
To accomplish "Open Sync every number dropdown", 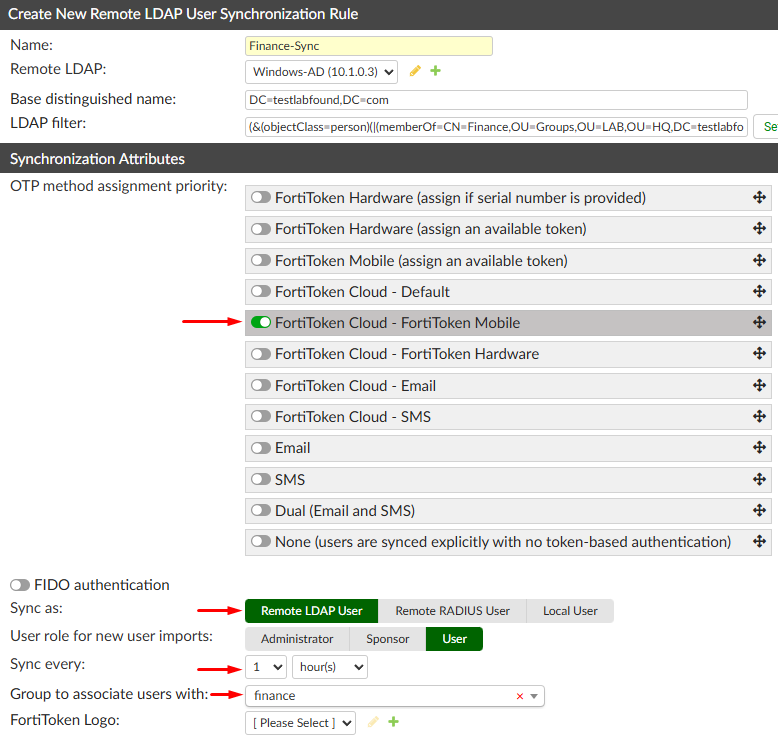I will click(x=265, y=667).
